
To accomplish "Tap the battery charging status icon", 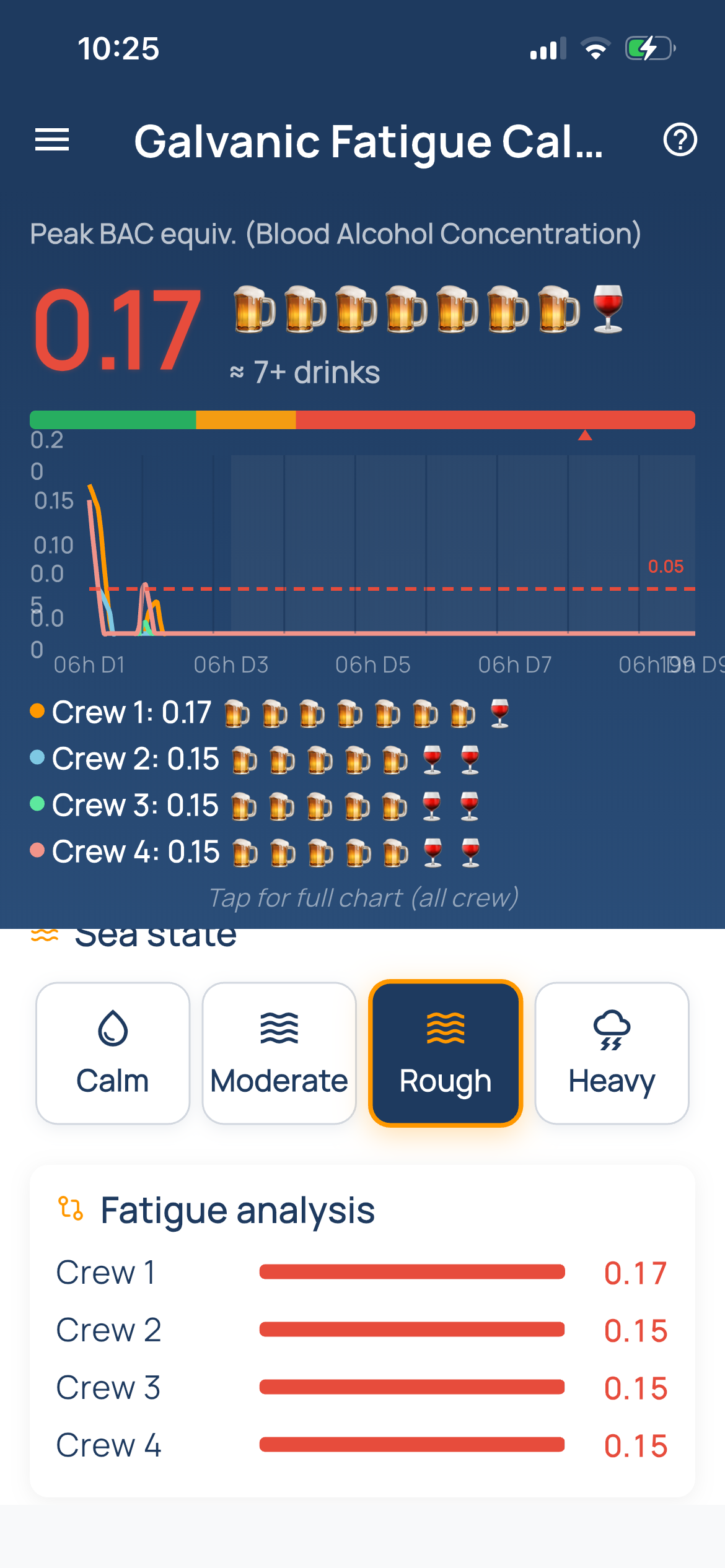I will pos(650,48).
